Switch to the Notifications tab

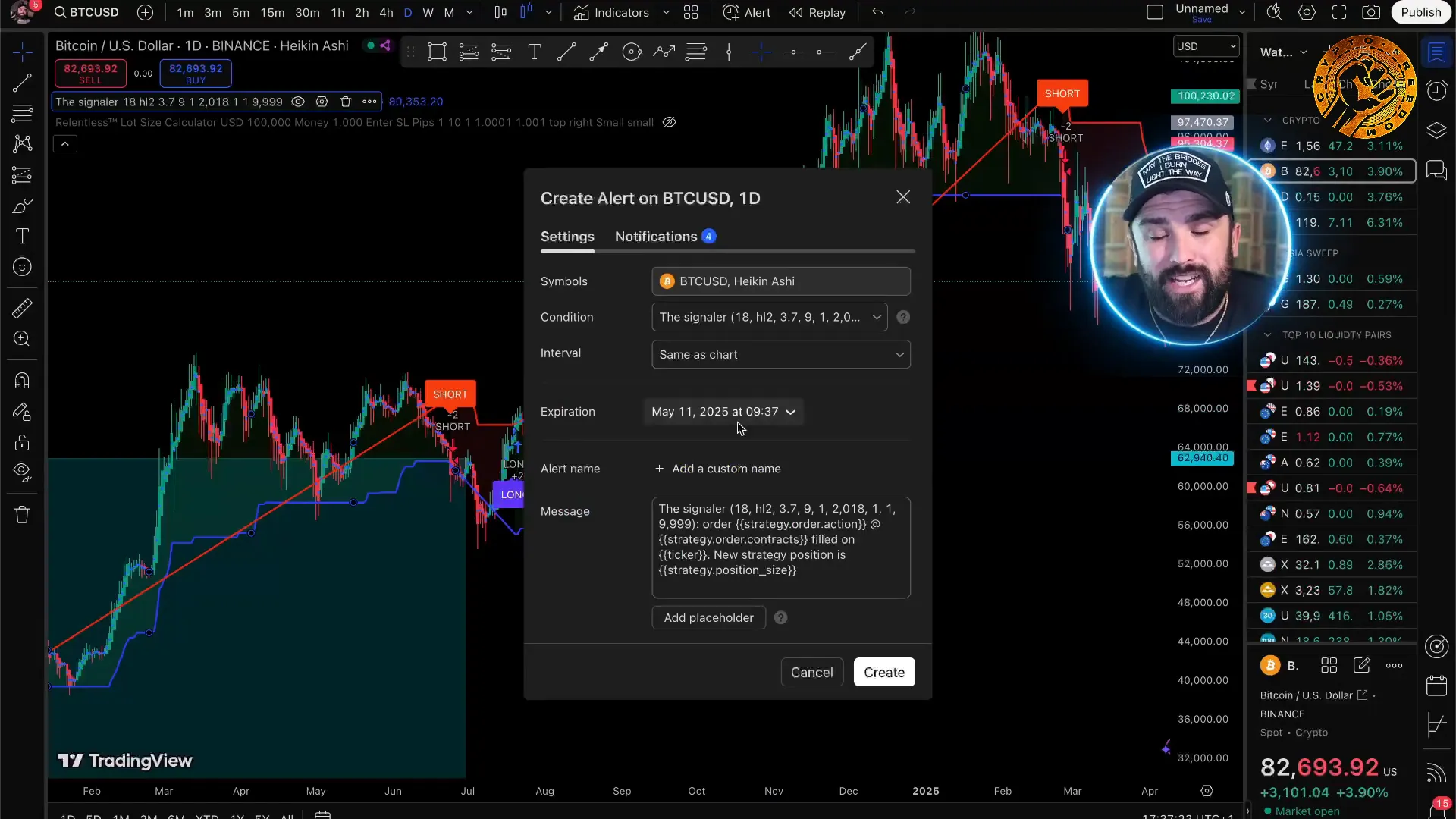(x=665, y=237)
